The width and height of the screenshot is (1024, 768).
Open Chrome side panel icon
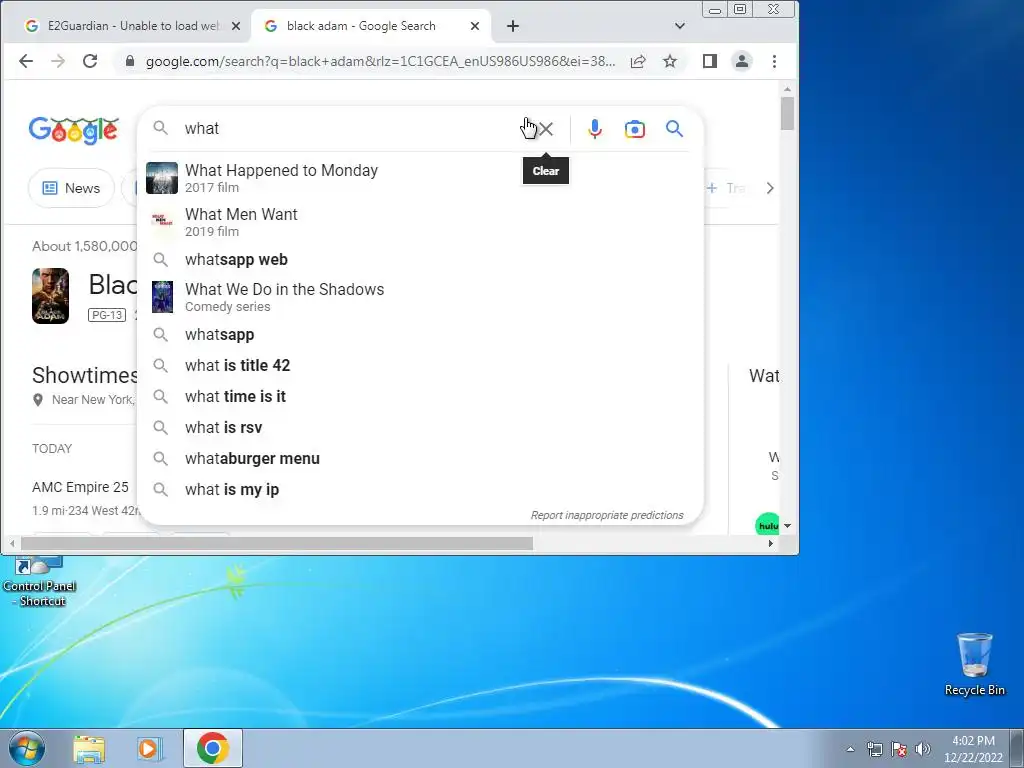click(710, 61)
